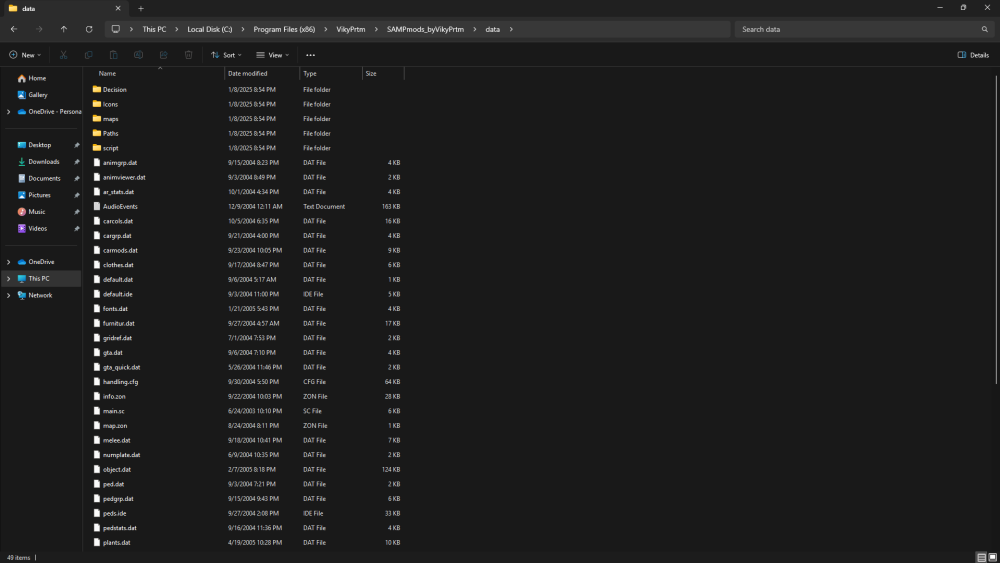Switch to details list view icon in status bar
The height and width of the screenshot is (563, 1000).
[x=982, y=557]
